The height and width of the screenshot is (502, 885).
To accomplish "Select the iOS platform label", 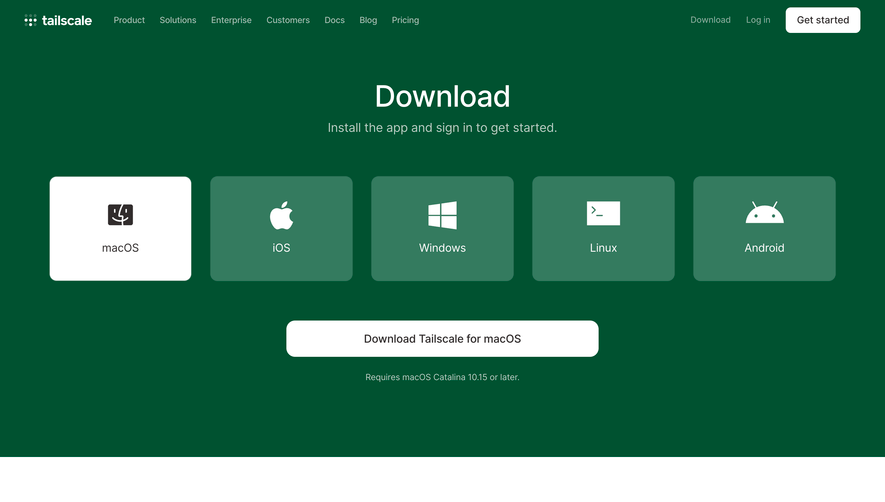I will [281, 248].
